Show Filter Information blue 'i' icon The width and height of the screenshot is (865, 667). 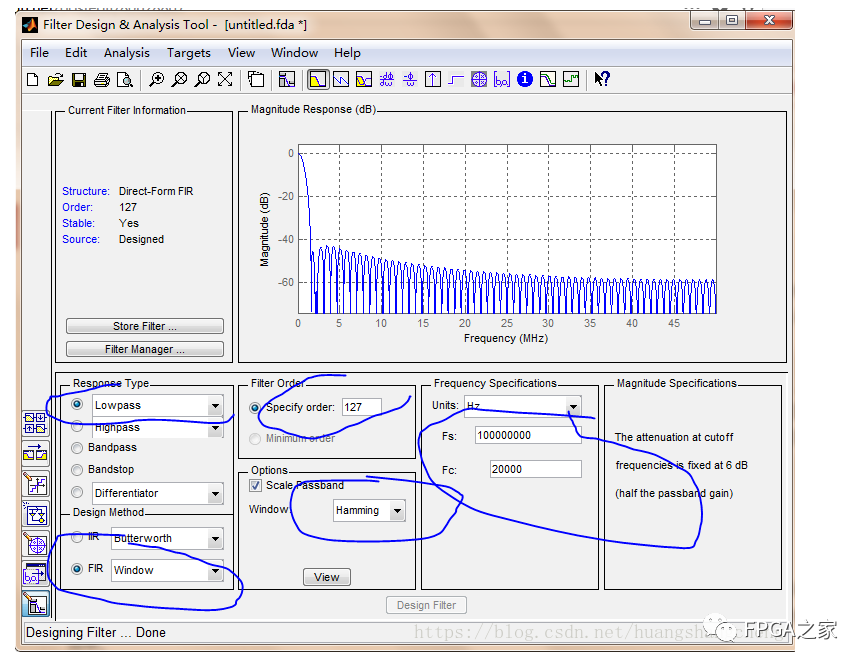click(525, 80)
